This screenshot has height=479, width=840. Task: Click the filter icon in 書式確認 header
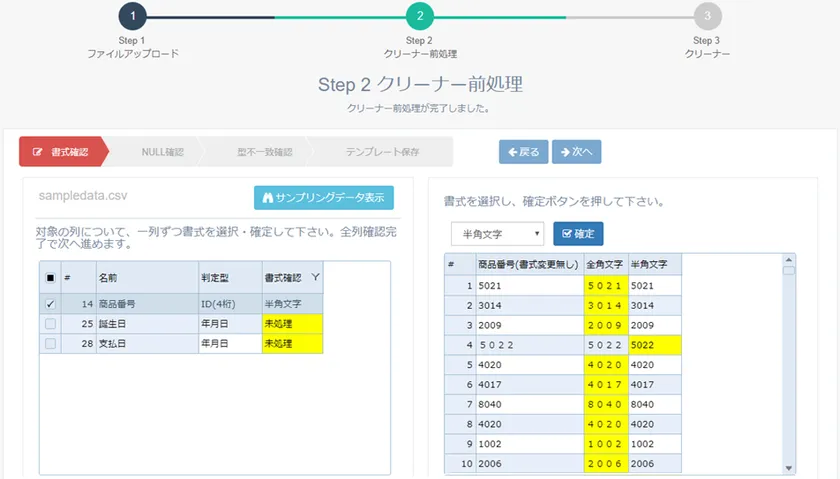tap(315, 277)
